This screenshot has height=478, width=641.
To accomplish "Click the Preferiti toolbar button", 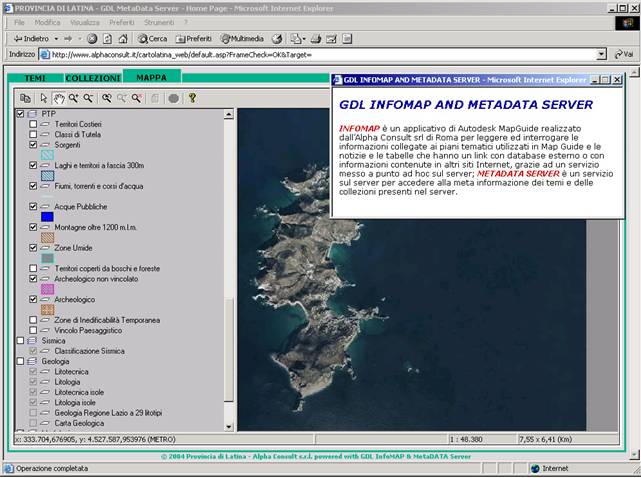I will [x=194, y=39].
